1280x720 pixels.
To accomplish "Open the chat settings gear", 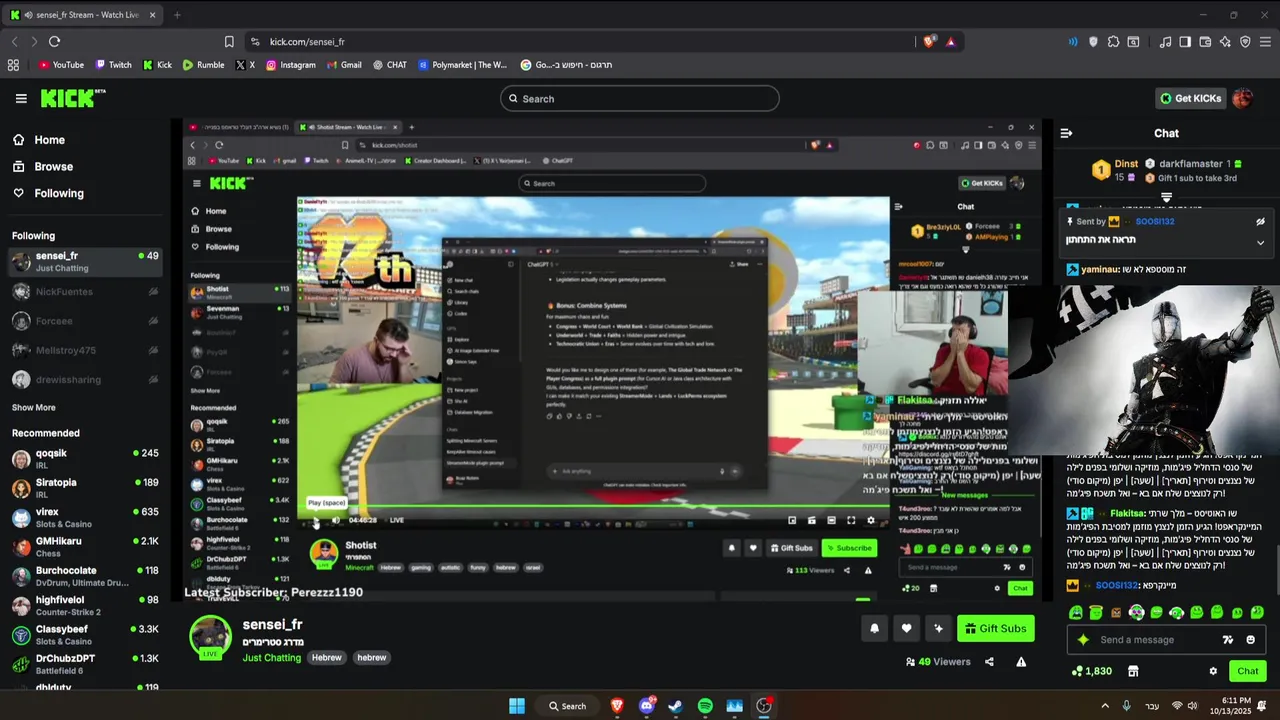I will click(x=1213, y=671).
